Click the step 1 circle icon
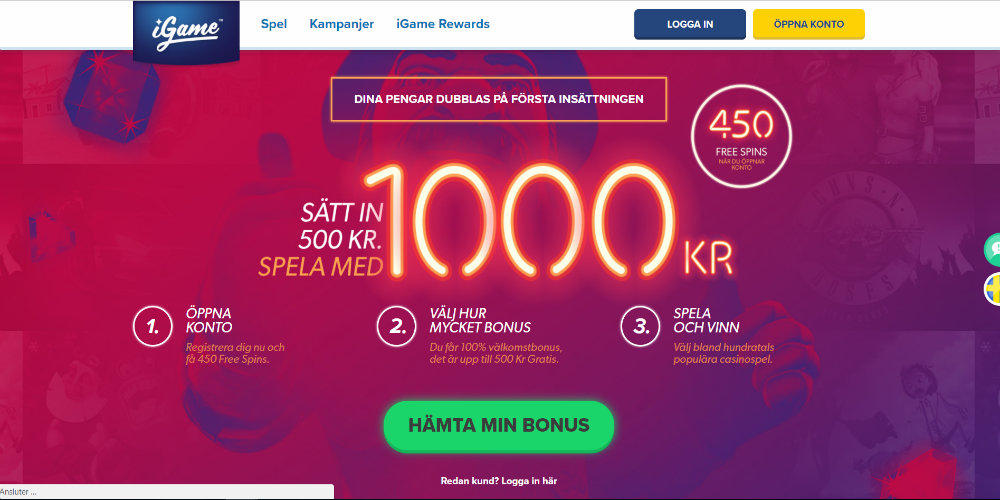 [x=153, y=326]
